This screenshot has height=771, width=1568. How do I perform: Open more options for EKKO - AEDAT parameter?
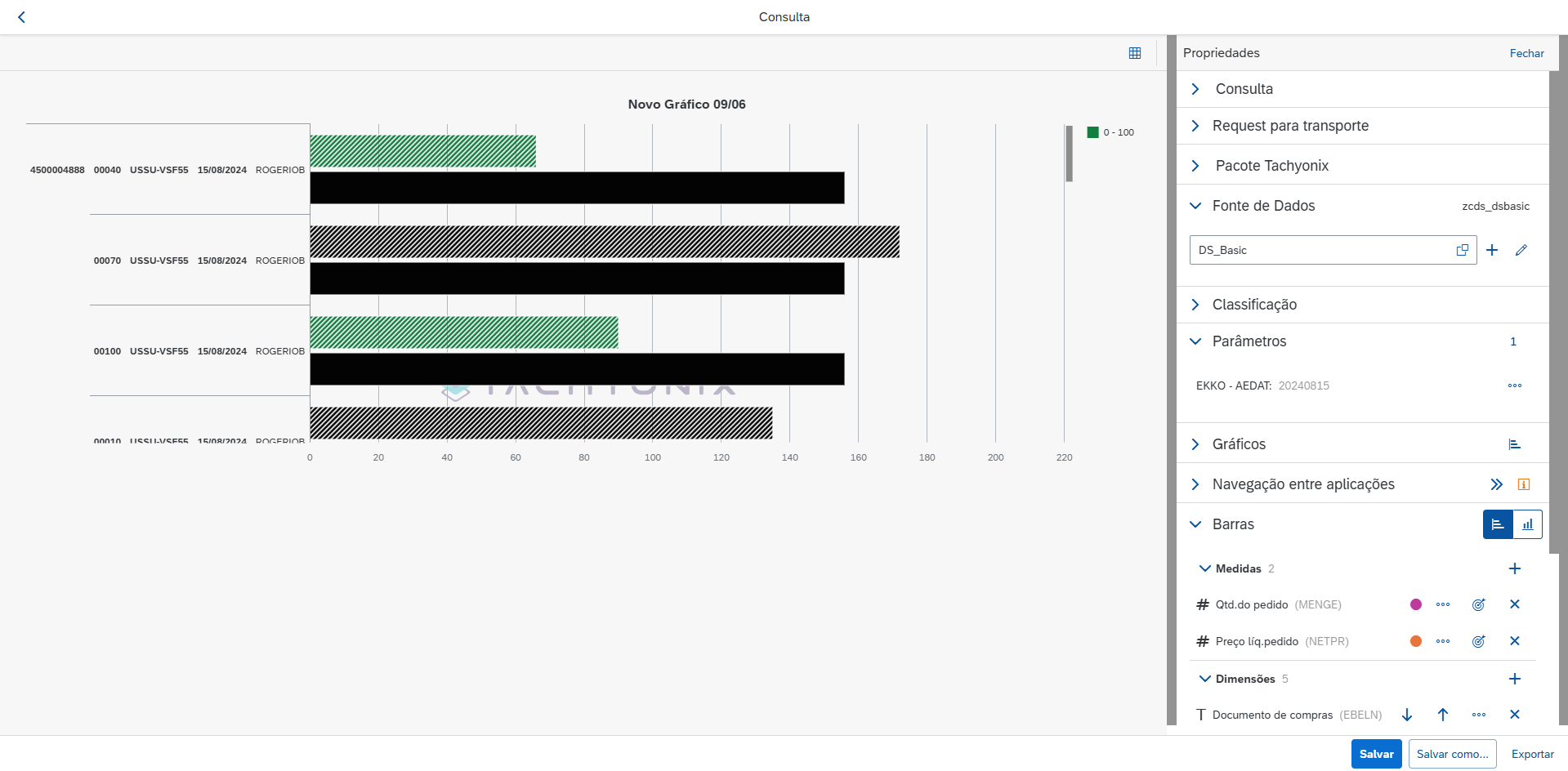pyautogui.click(x=1514, y=385)
